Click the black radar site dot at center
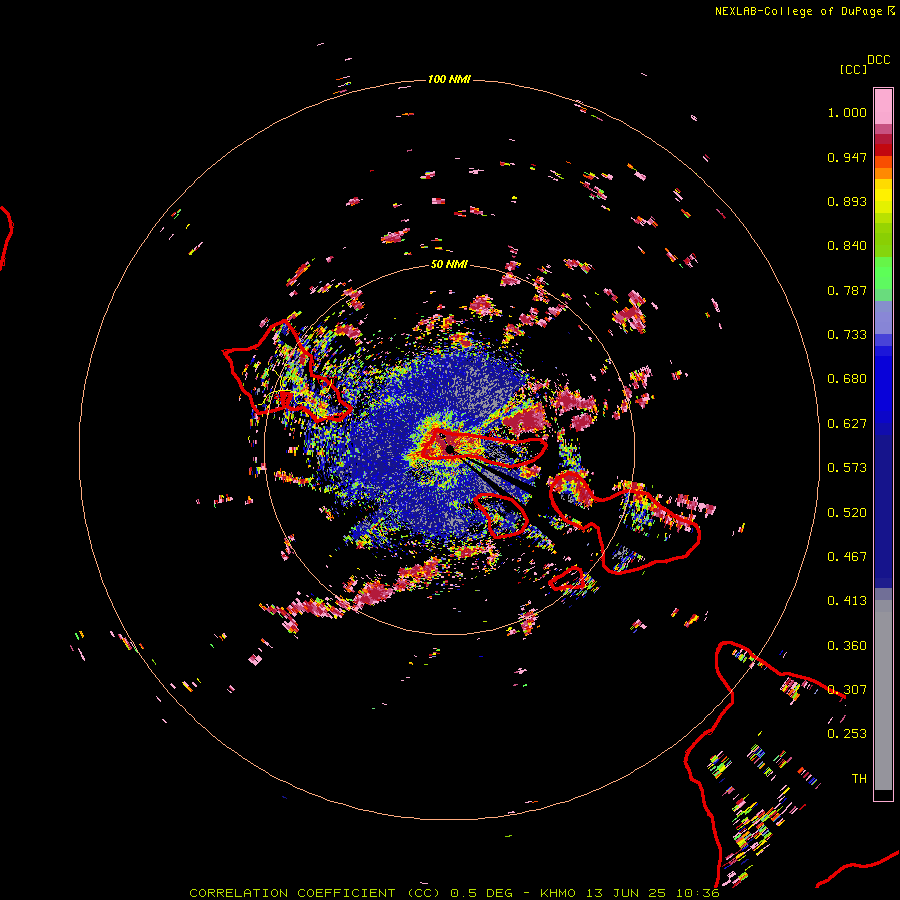 click(x=449, y=449)
